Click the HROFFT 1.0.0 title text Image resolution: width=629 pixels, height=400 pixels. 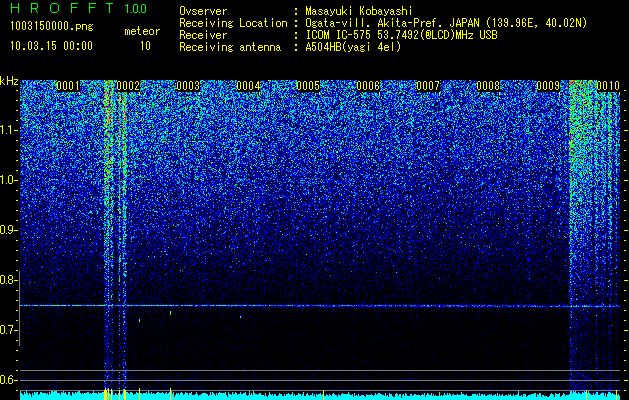click(x=79, y=8)
